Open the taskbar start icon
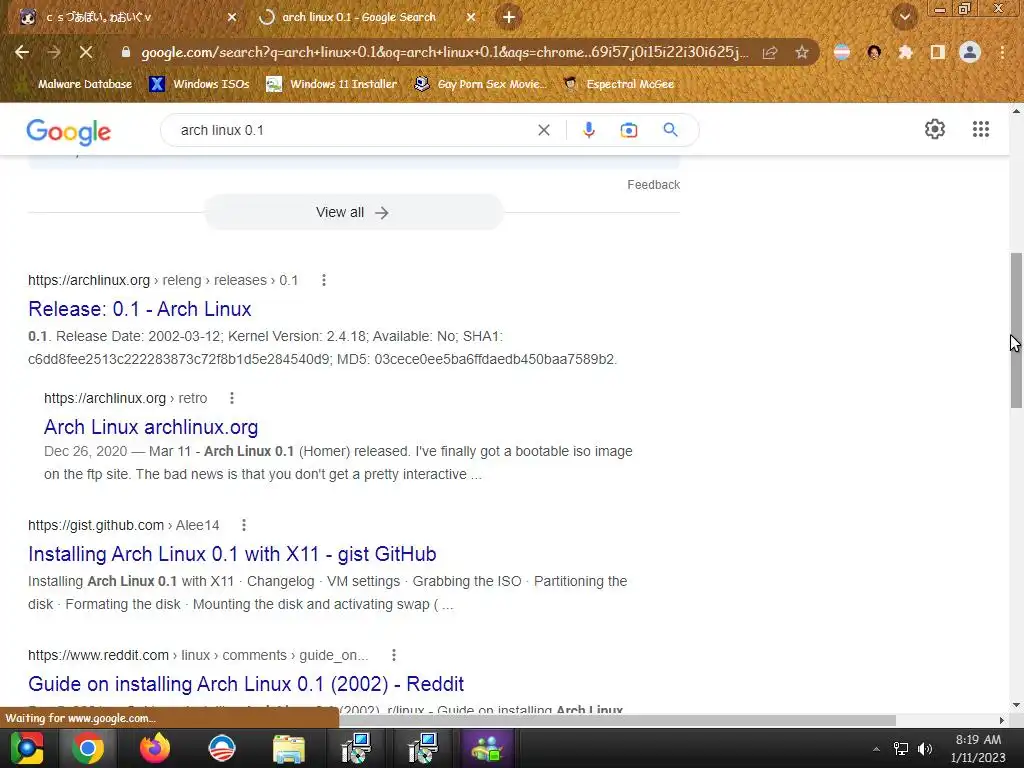This screenshot has height=768, width=1024. tap(27, 748)
